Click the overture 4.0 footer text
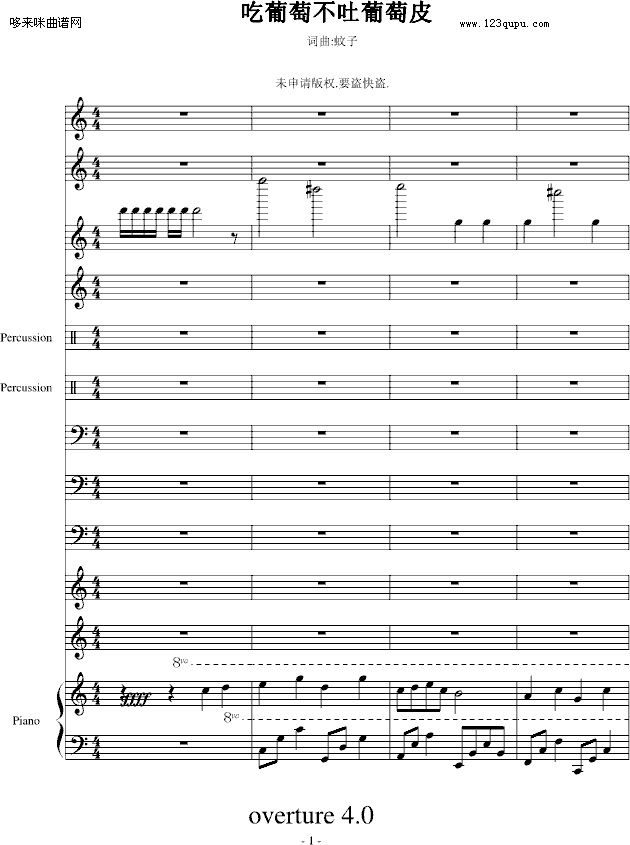Screen dimensions: 630x845 coord(311,814)
